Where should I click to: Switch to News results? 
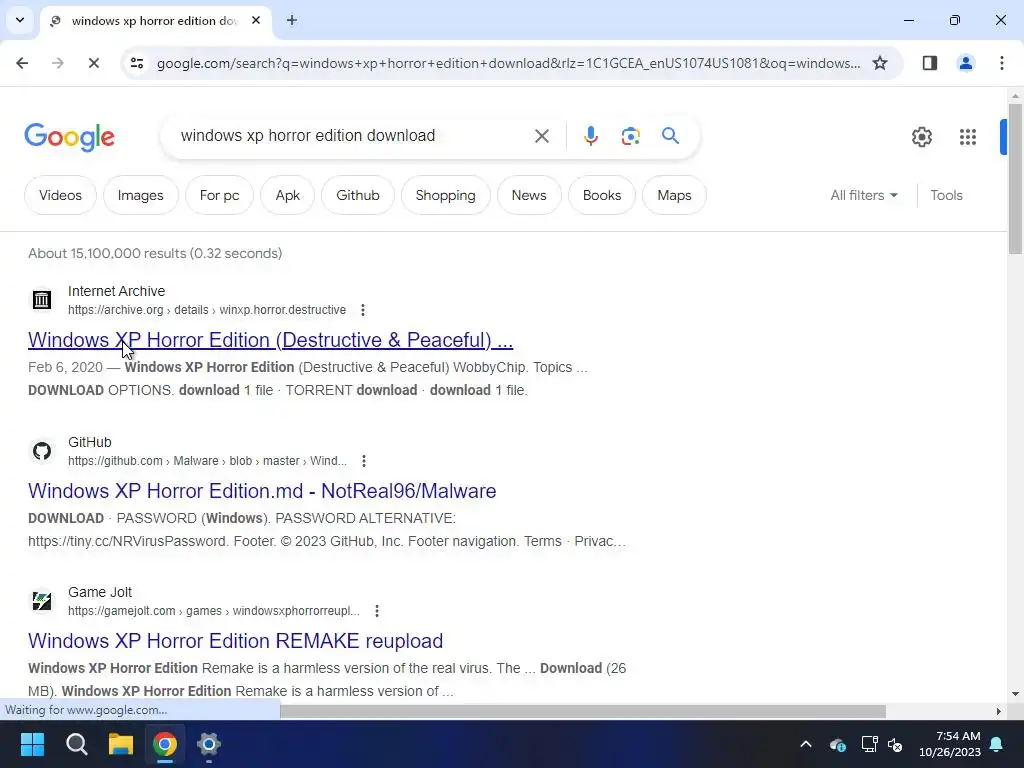tap(529, 195)
